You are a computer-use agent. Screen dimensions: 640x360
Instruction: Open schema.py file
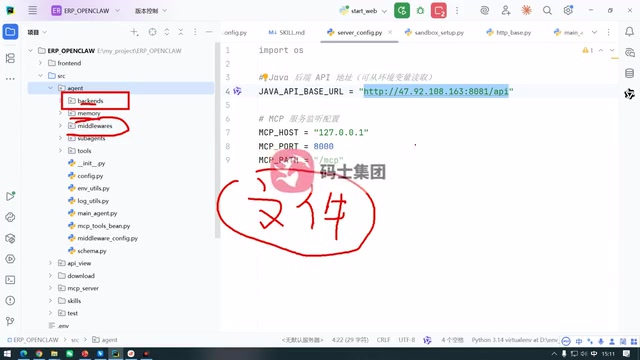[x=92, y=251]
